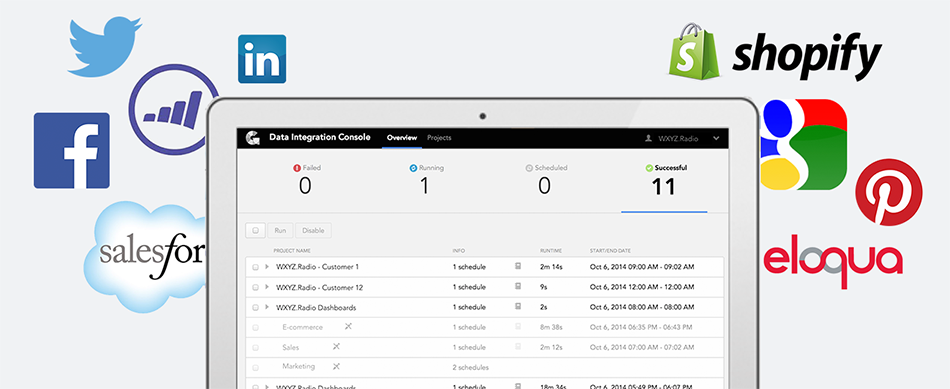Click the PROJECT NAME column header
The image size is (950, 389).
(292, 250)
